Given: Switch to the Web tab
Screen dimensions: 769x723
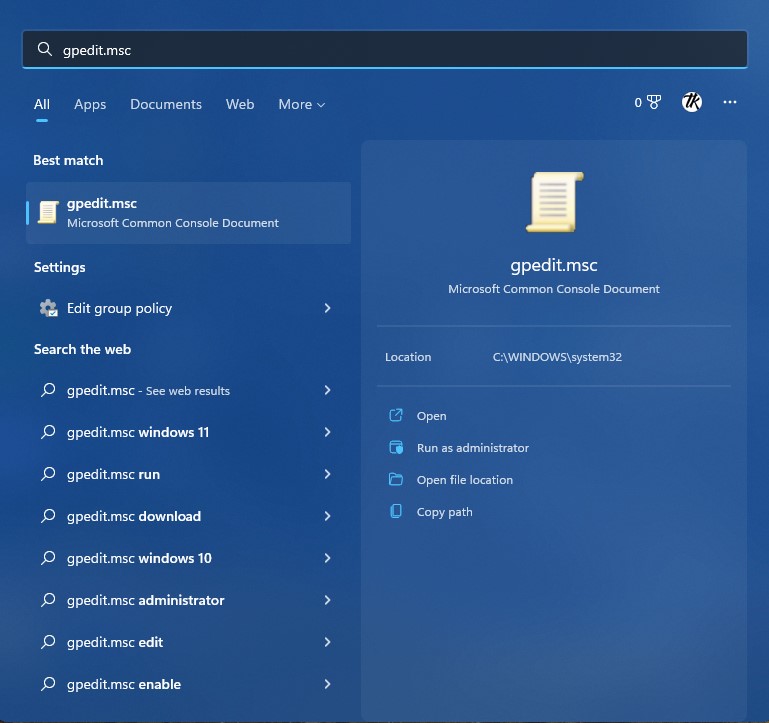Looking at the screenshot, I should pyautogui.click(x=240, y=104).
